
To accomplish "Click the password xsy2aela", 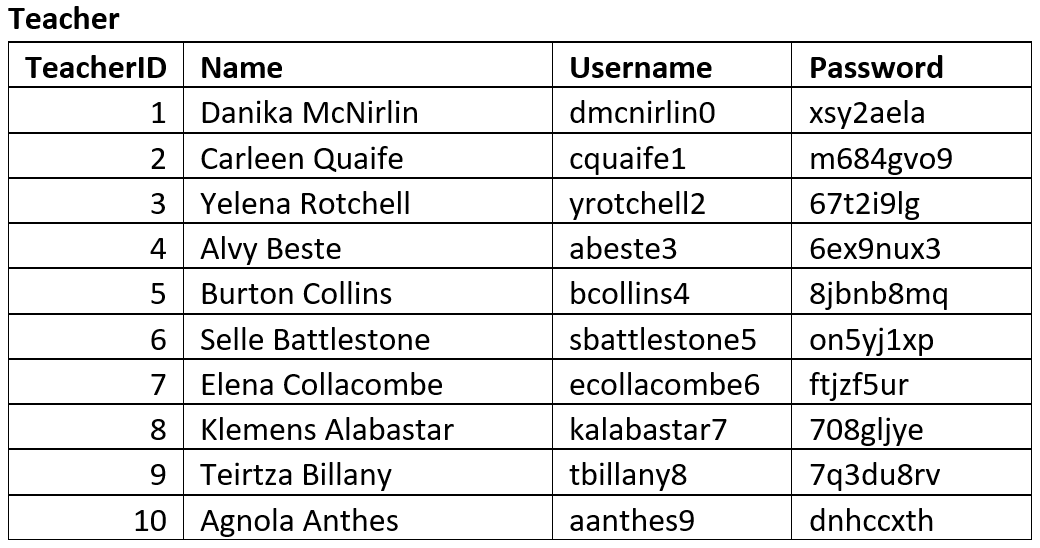I will 867,113.
